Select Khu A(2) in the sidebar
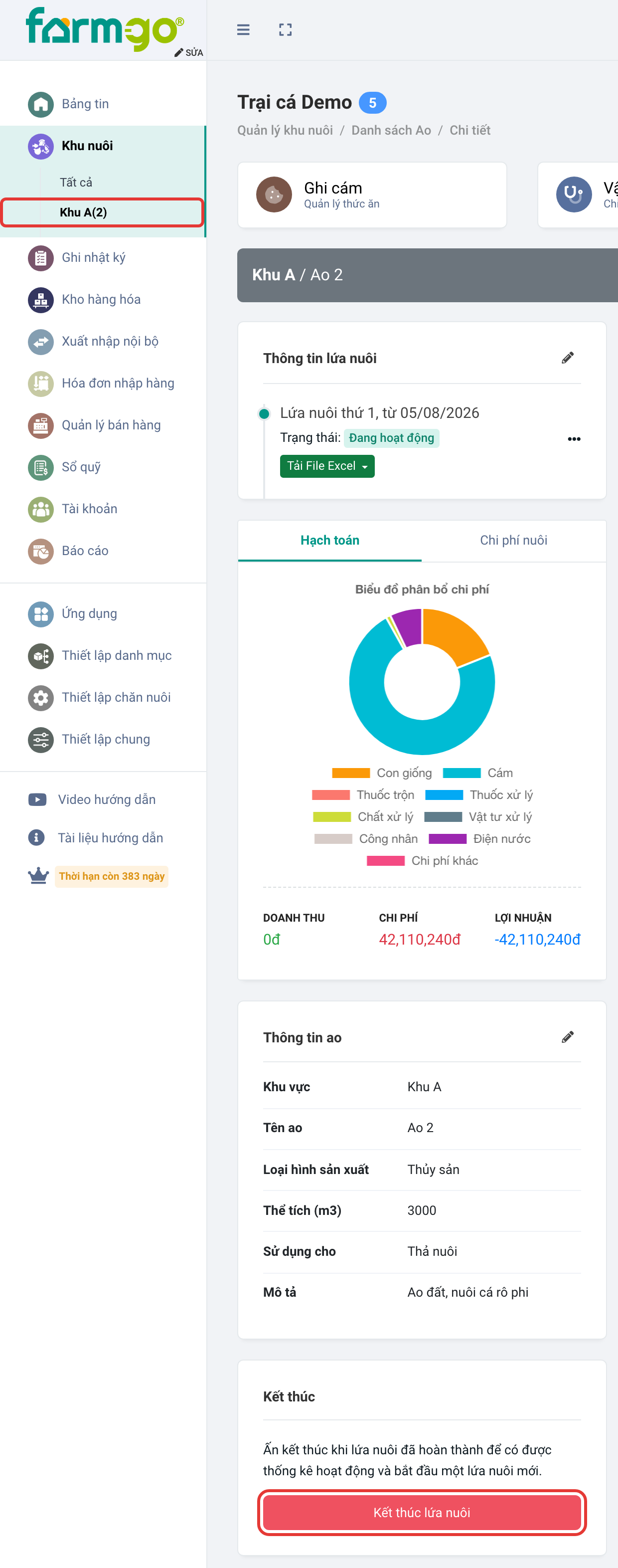 point(102,212)
